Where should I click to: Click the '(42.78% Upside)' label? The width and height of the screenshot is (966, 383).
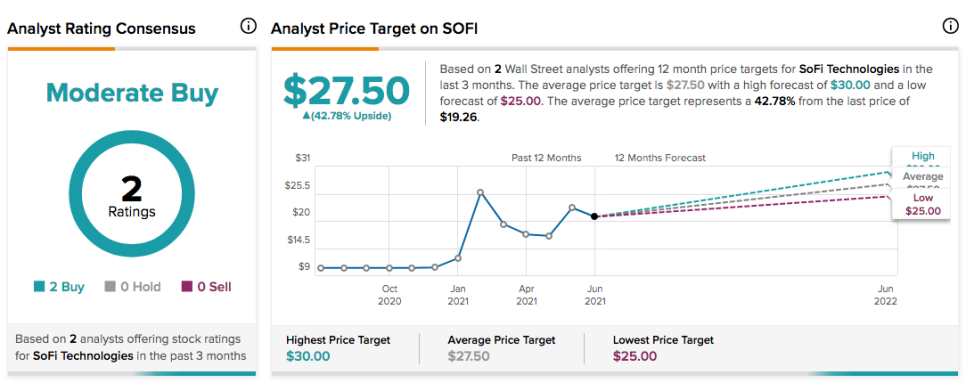[346, 116]
